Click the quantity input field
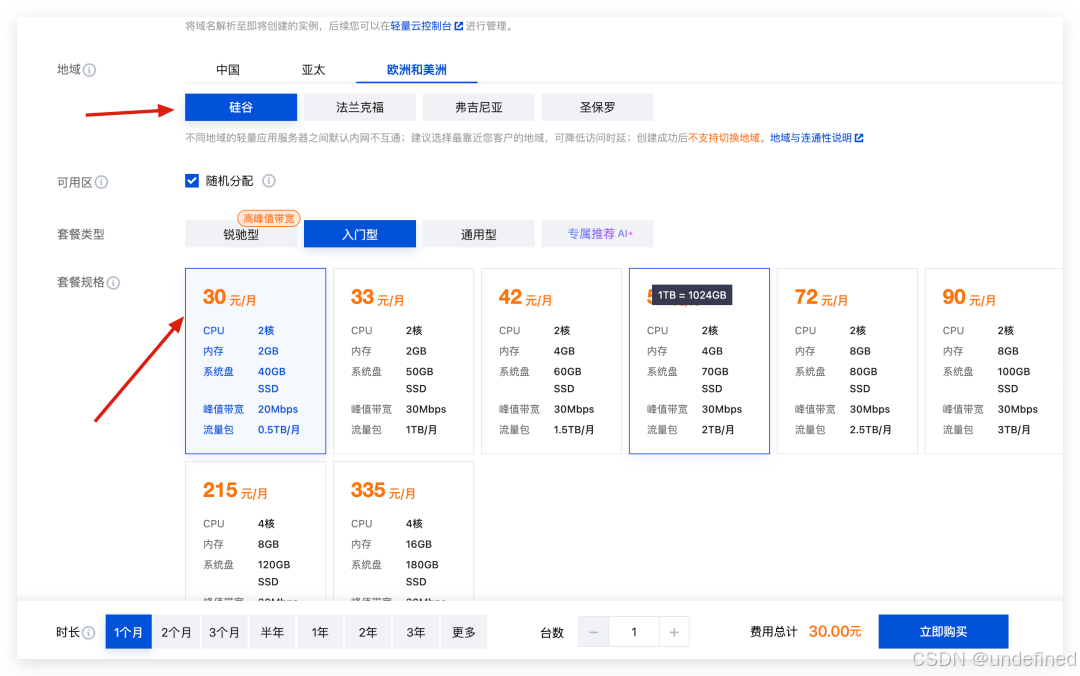 [634, 631]
